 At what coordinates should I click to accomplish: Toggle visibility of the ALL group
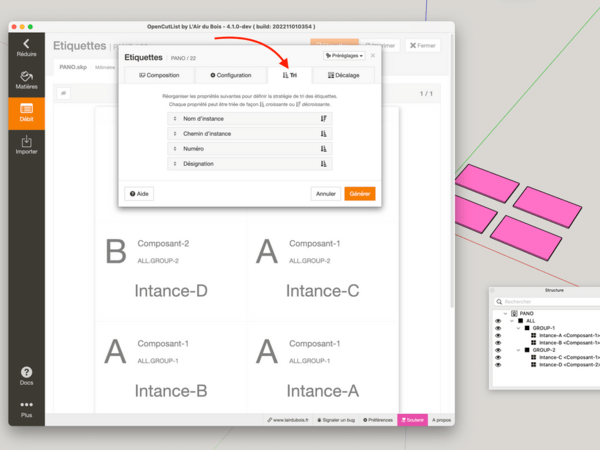click(498, 321)
